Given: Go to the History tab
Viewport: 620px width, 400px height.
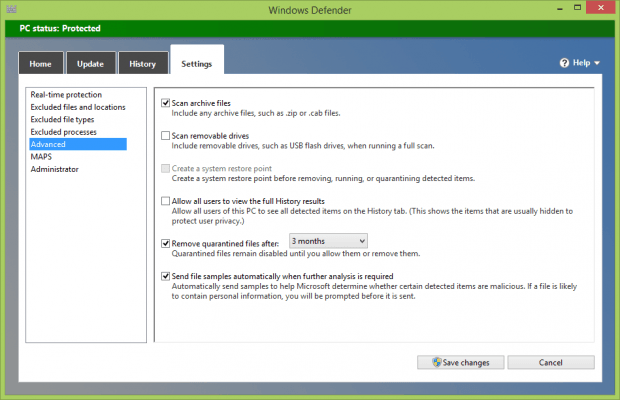Looking at the screenshot, I should [x=143, y=63].
